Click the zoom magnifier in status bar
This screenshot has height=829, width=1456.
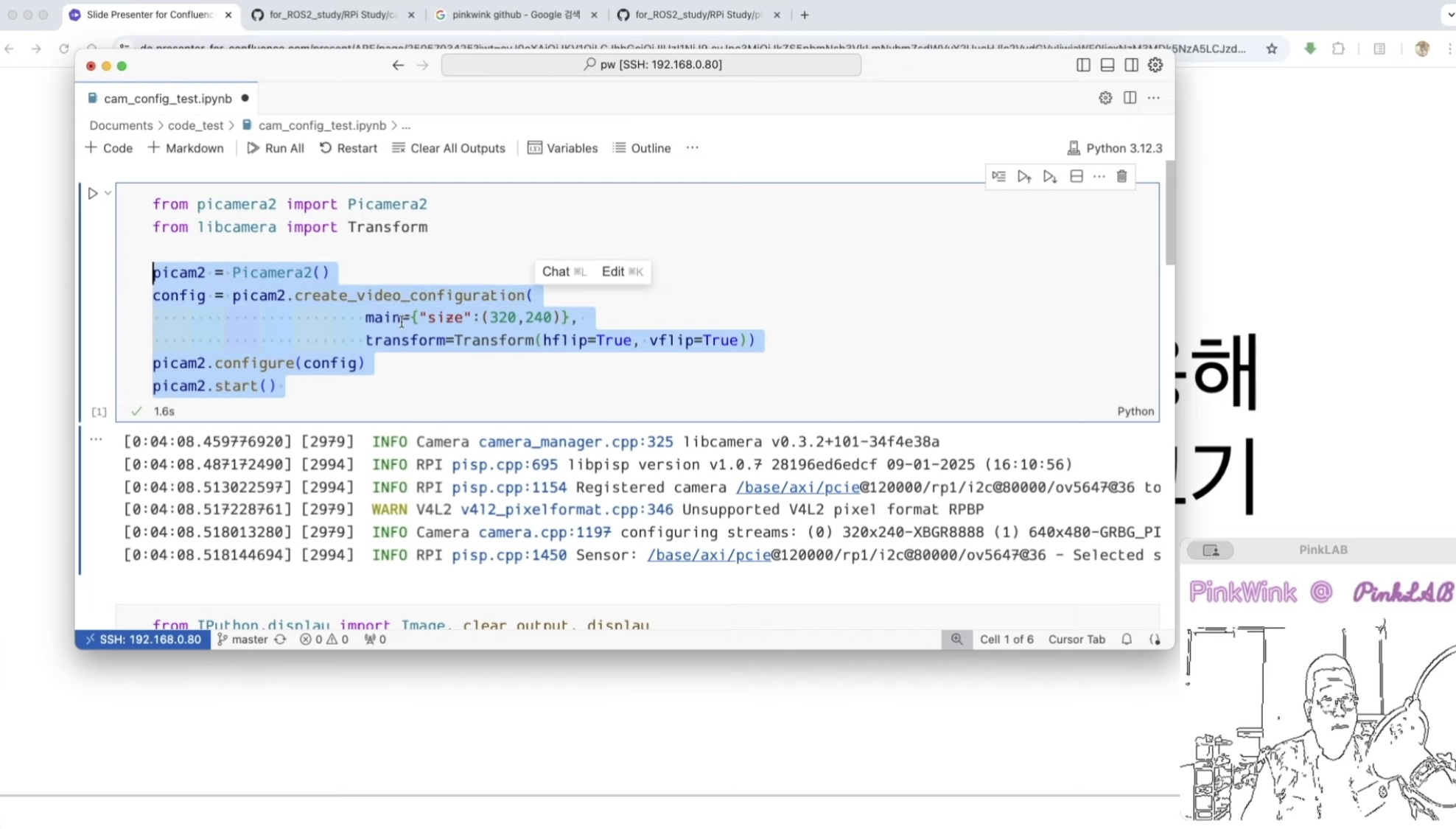point(956,639)
